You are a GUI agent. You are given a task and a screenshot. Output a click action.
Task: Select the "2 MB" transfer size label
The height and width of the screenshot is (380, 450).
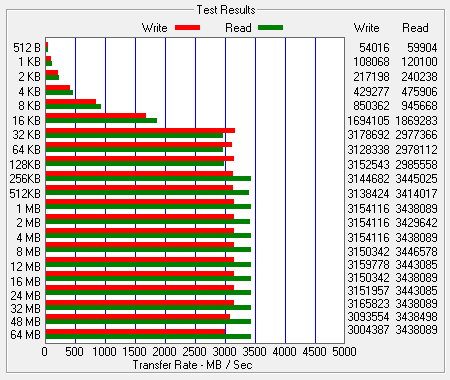pos(28,222)
